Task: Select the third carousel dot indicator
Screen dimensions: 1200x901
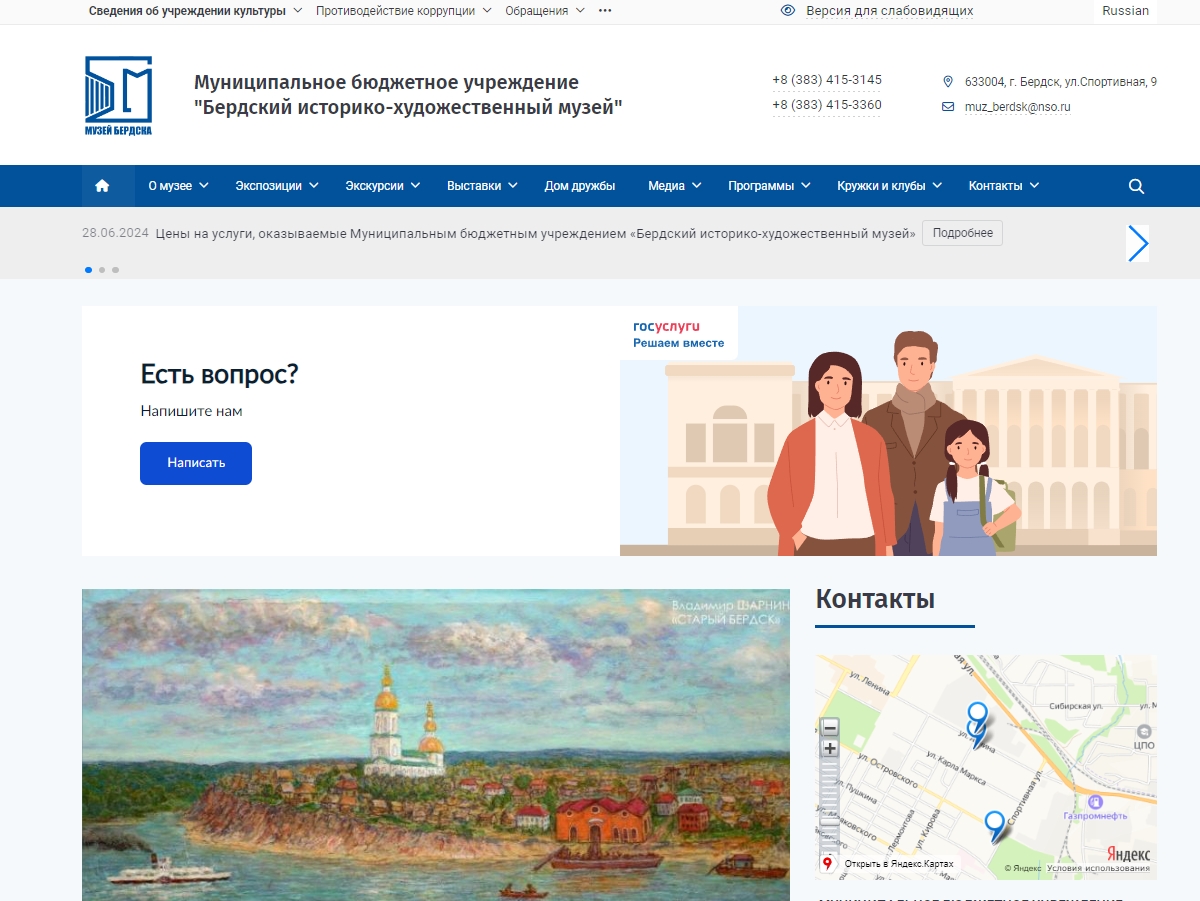Action: tap(115, 269)
